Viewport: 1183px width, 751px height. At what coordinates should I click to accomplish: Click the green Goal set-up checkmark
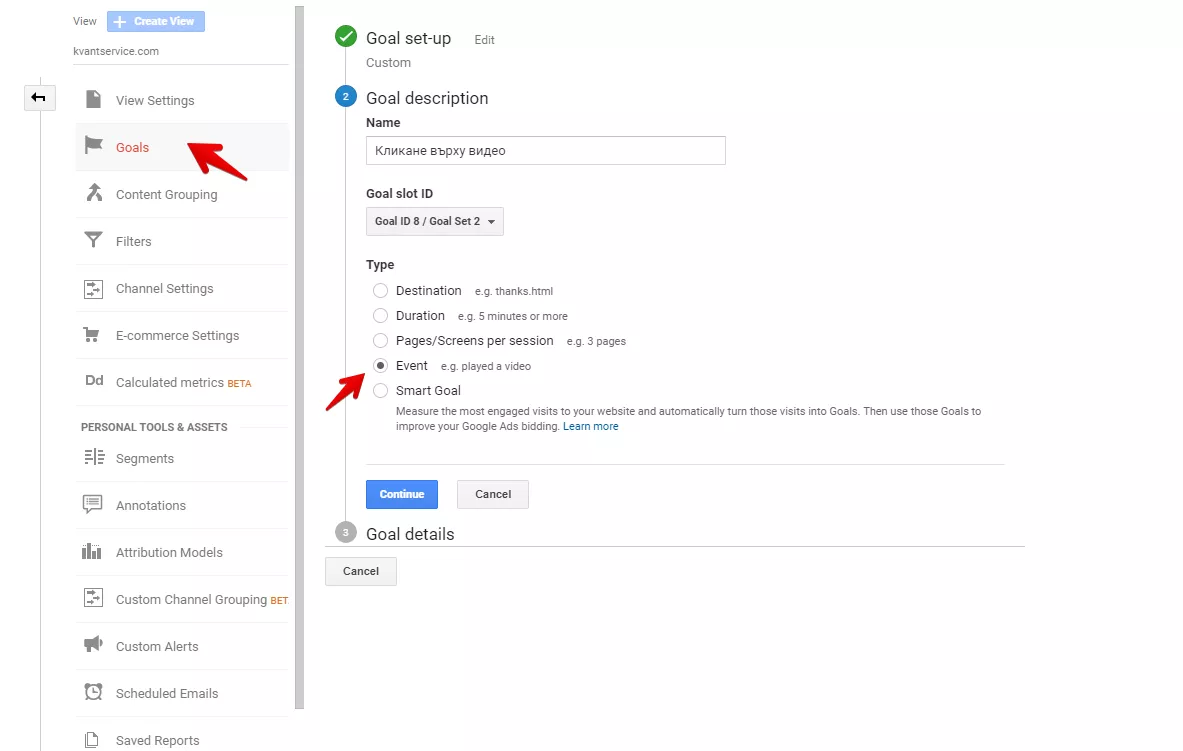point(346,36)
